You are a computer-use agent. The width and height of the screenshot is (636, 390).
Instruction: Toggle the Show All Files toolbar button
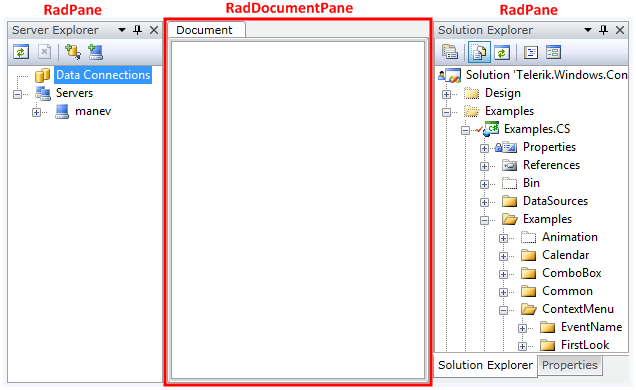coord(479,52)
